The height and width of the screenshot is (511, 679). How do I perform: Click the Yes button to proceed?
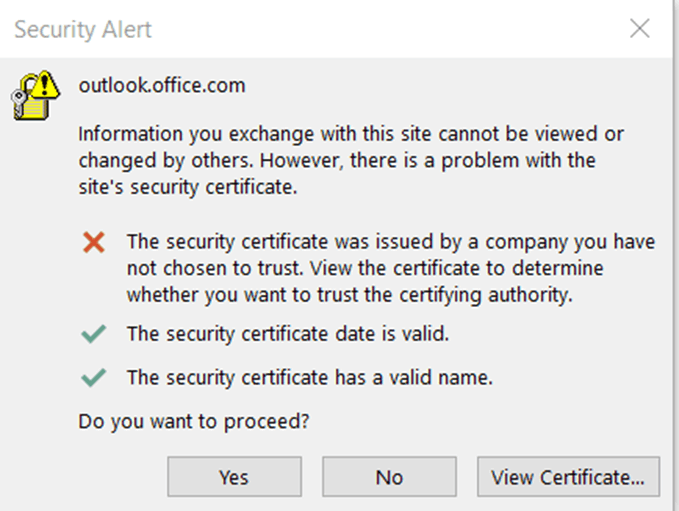coord(233,477)
